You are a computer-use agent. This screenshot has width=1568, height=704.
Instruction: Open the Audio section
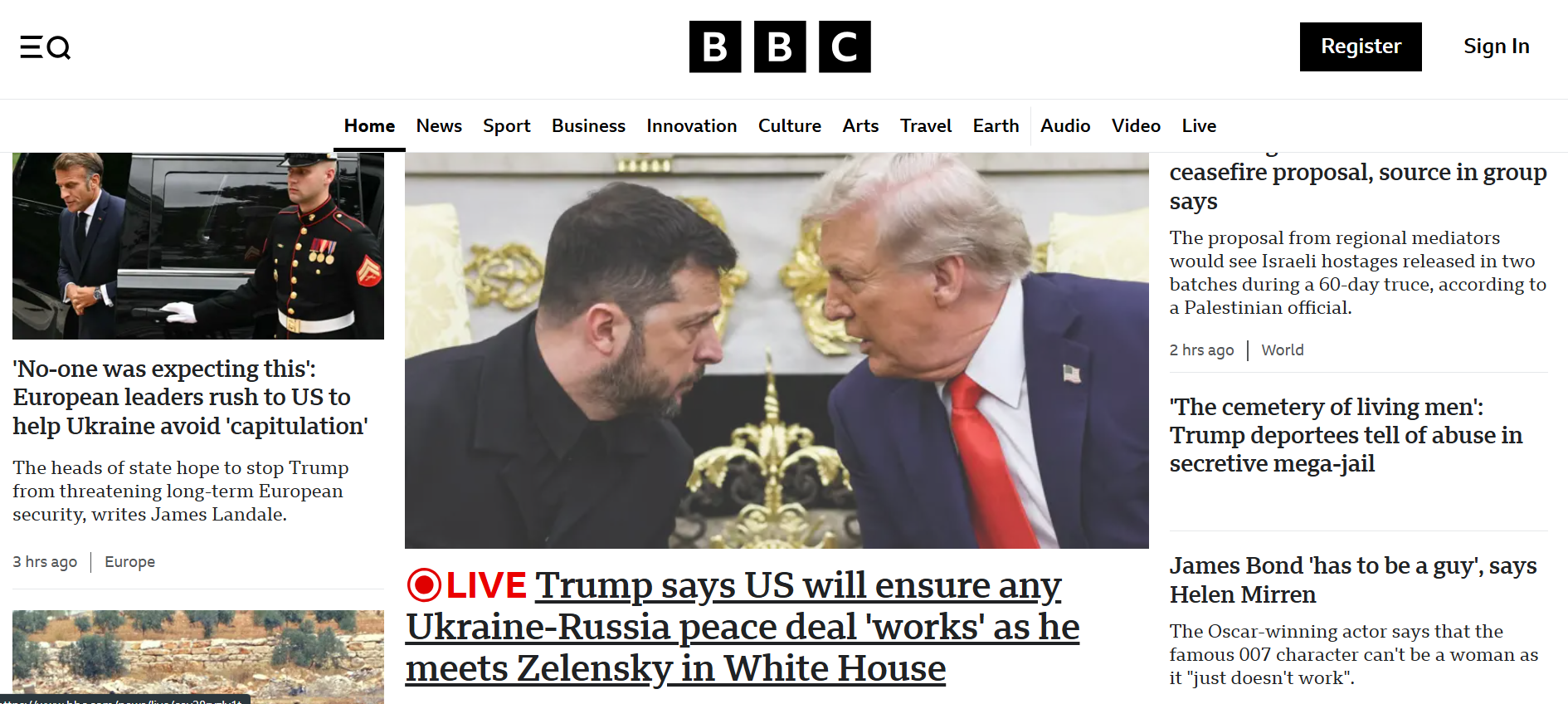(x=1065, y=125)
